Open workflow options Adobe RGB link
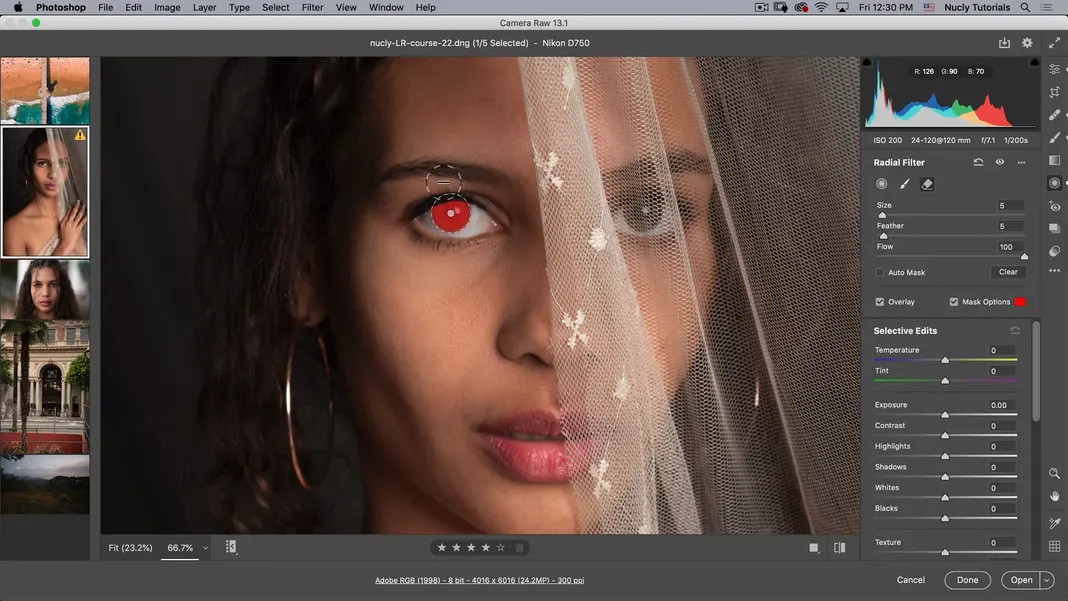 coord(480,581)
